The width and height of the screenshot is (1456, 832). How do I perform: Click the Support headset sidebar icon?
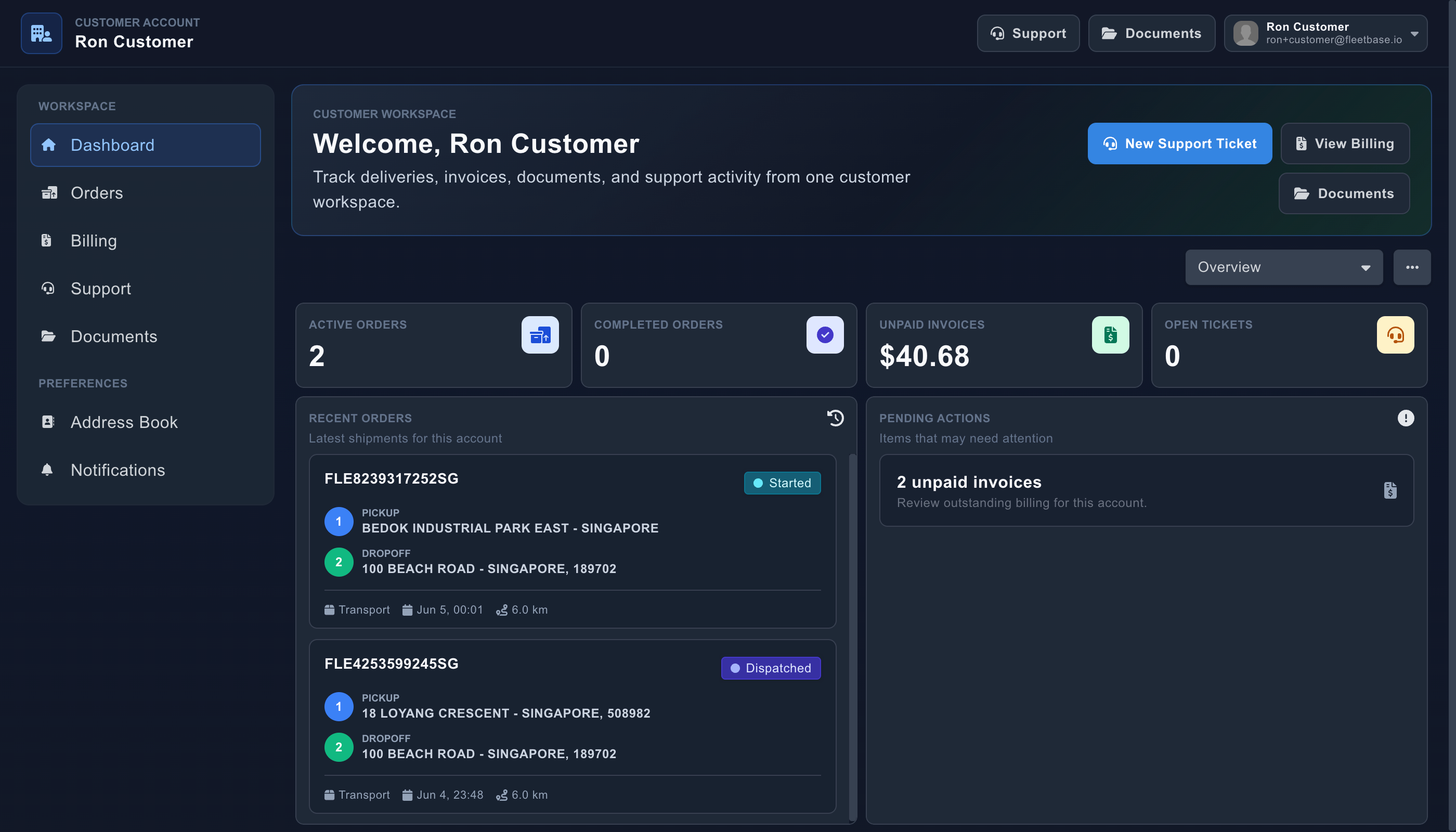pos(48,289)
